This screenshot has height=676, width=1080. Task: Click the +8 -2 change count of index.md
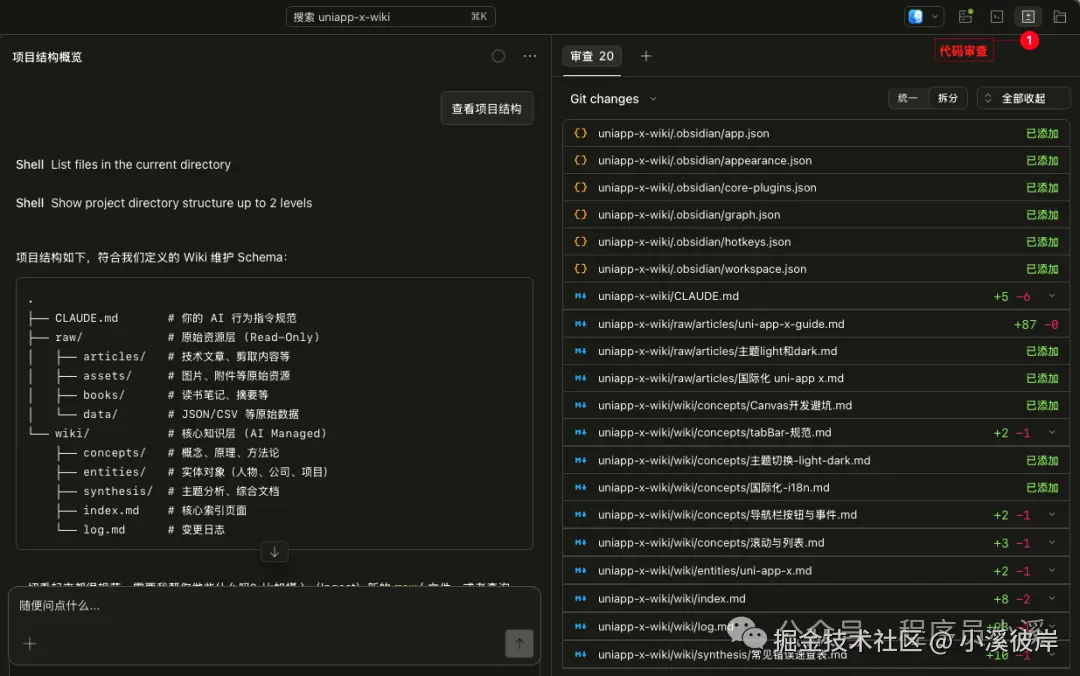click(1012, 599)
